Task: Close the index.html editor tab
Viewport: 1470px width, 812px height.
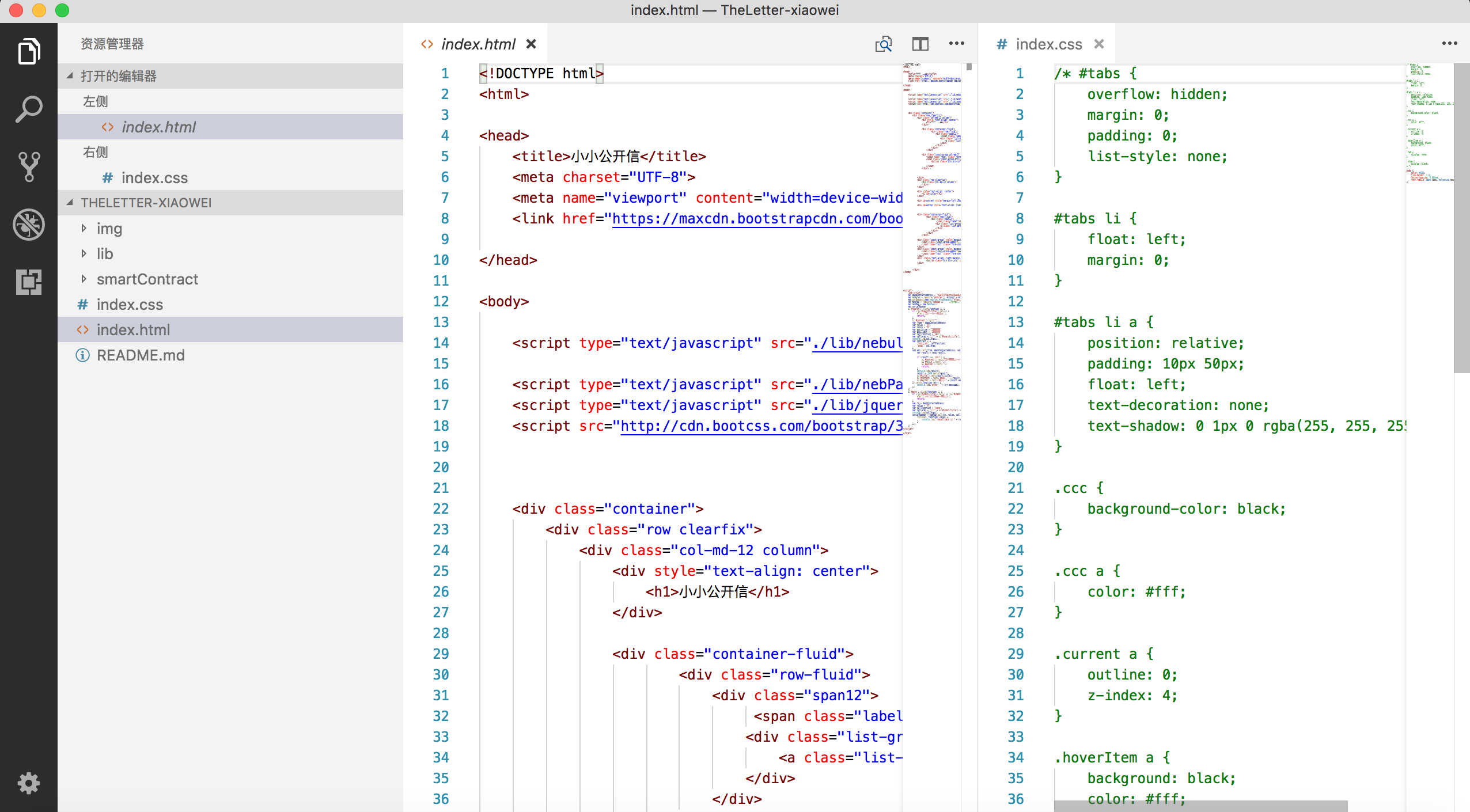Action: click(531, 44)
